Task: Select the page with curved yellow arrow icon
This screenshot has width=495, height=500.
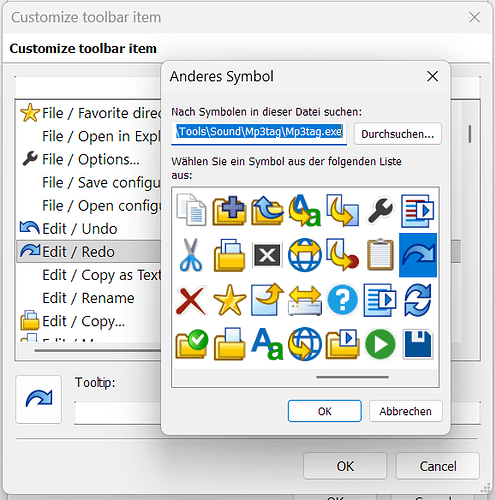Action: [x=267, y=299]
